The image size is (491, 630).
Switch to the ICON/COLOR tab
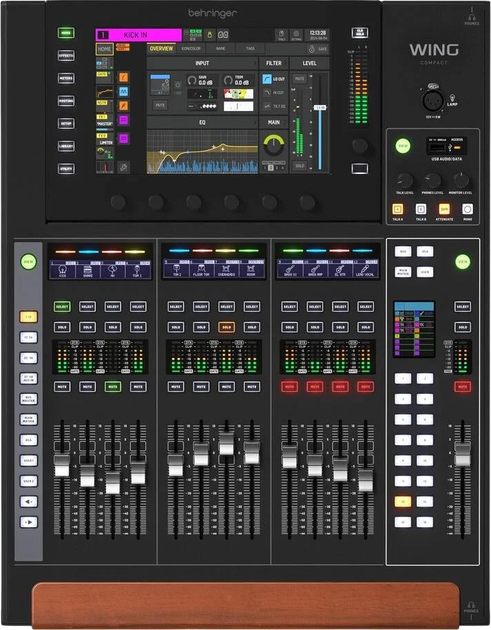click(191, 49)
